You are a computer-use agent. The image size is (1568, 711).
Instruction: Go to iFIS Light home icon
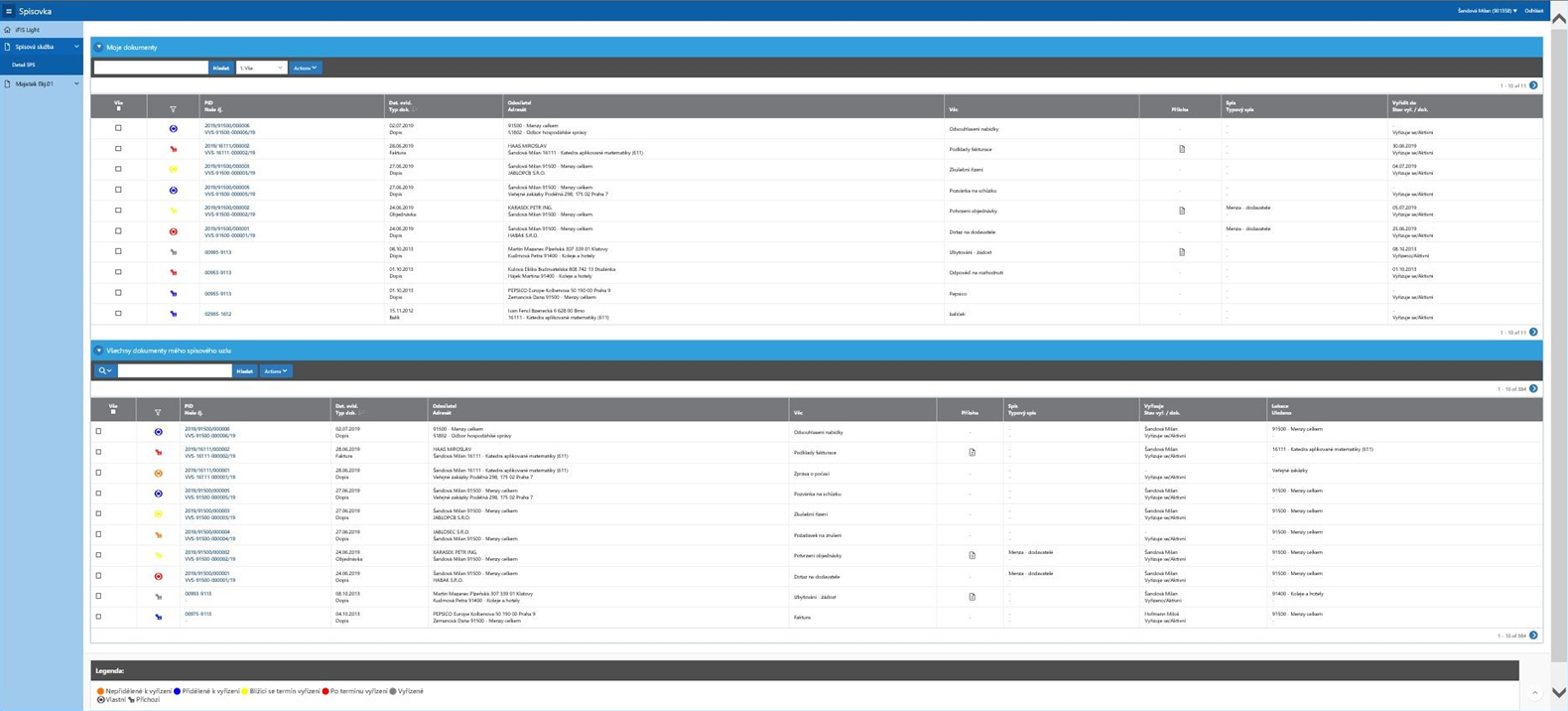(x=8, y=30)
